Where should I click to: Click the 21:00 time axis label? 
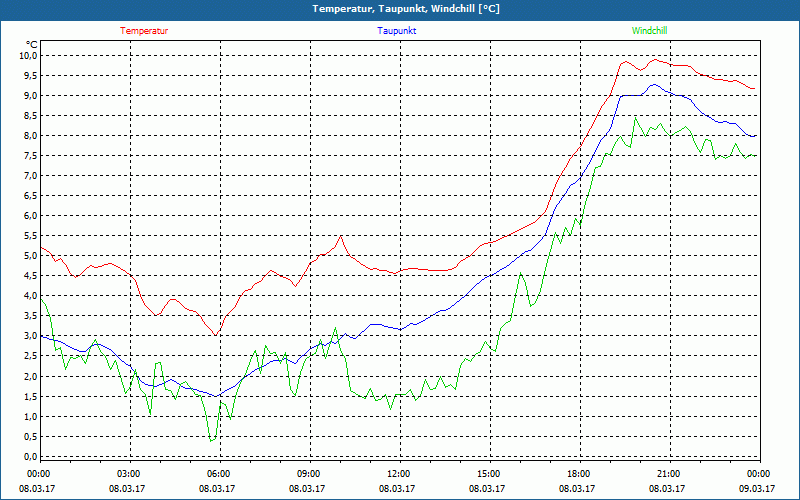(x=670, y=474)
